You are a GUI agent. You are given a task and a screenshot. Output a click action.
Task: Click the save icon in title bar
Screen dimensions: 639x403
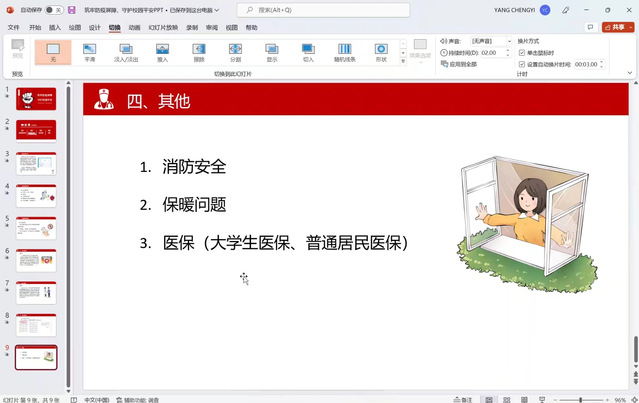click(x=71, y=10)
